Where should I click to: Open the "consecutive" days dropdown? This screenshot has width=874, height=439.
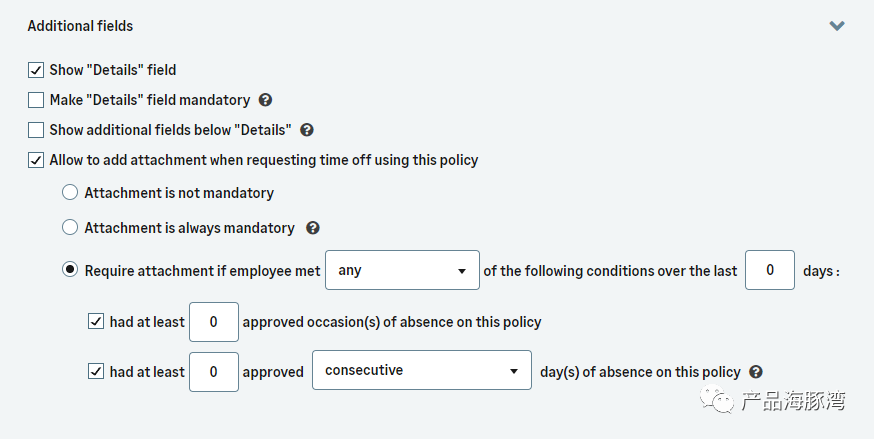coord(421,371)
